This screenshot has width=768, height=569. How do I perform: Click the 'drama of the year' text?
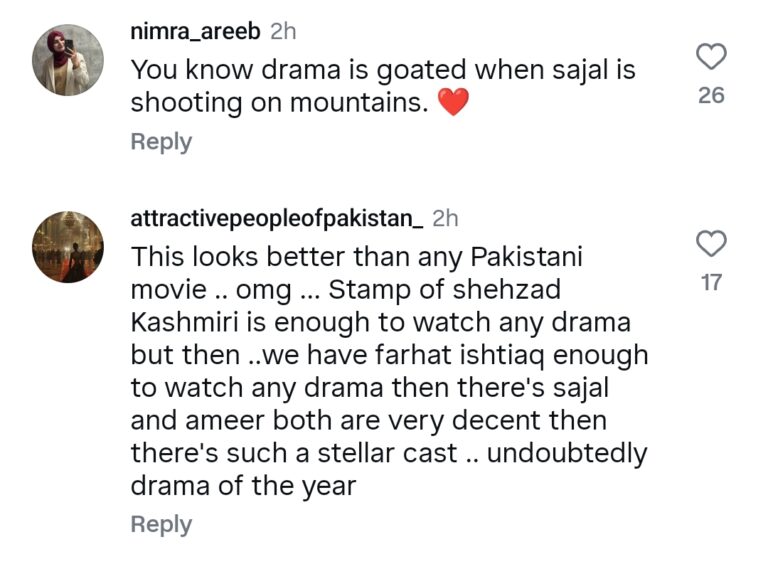pyautogui.click(x=243, y=486)
